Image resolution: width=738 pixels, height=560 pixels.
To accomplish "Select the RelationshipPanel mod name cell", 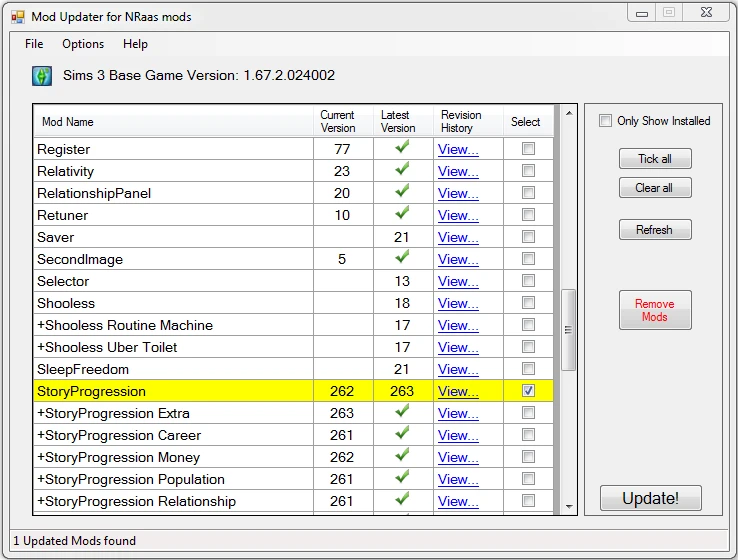I will tap(173, 193).
